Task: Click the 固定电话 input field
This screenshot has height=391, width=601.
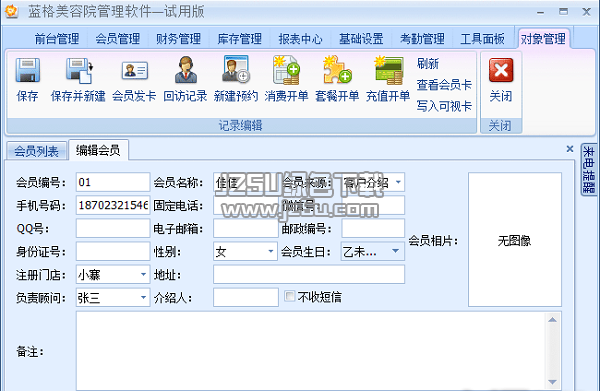Action: pos(246,205)
